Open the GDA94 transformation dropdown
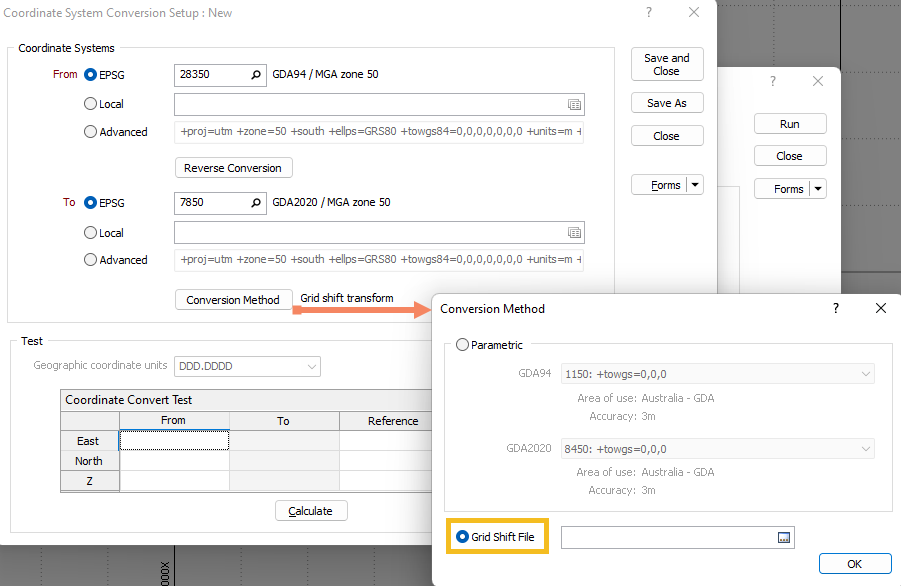The image size is (901, 586). [865, 374]
